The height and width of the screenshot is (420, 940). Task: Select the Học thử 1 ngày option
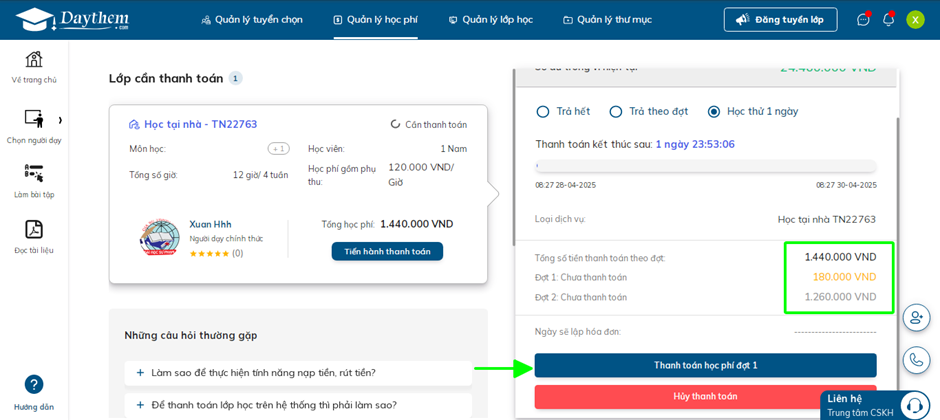click(714, 111)
